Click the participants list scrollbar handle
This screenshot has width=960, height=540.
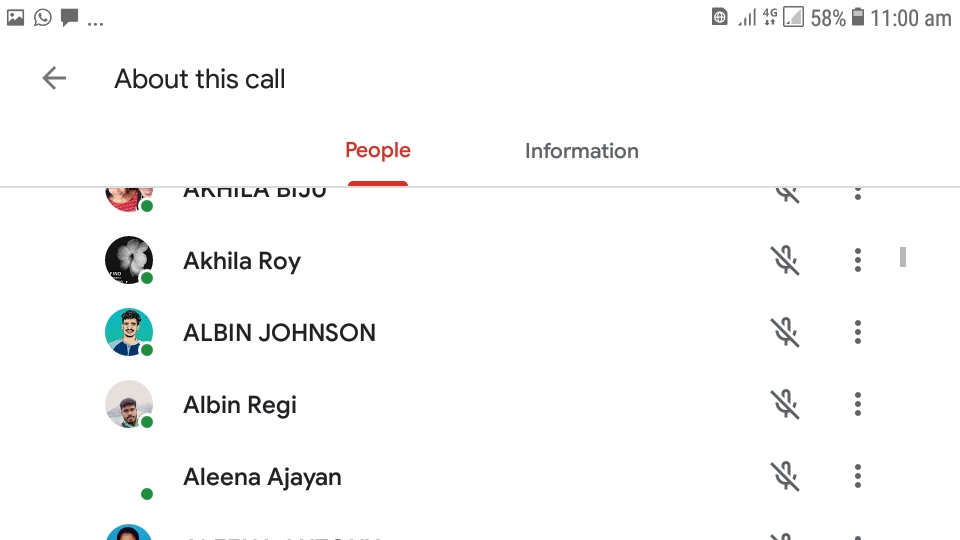tap(903, 257)
